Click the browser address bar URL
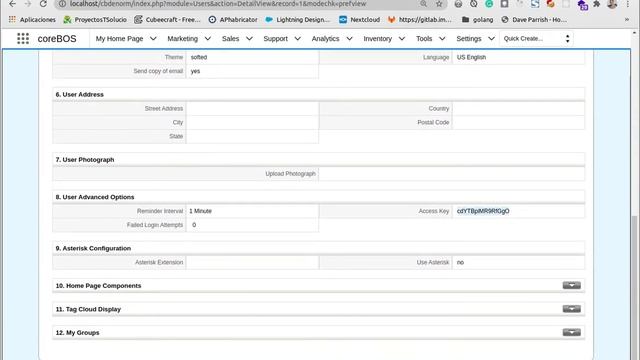Image resolution: width=640 pixels, height=360 pixels. 218,4
